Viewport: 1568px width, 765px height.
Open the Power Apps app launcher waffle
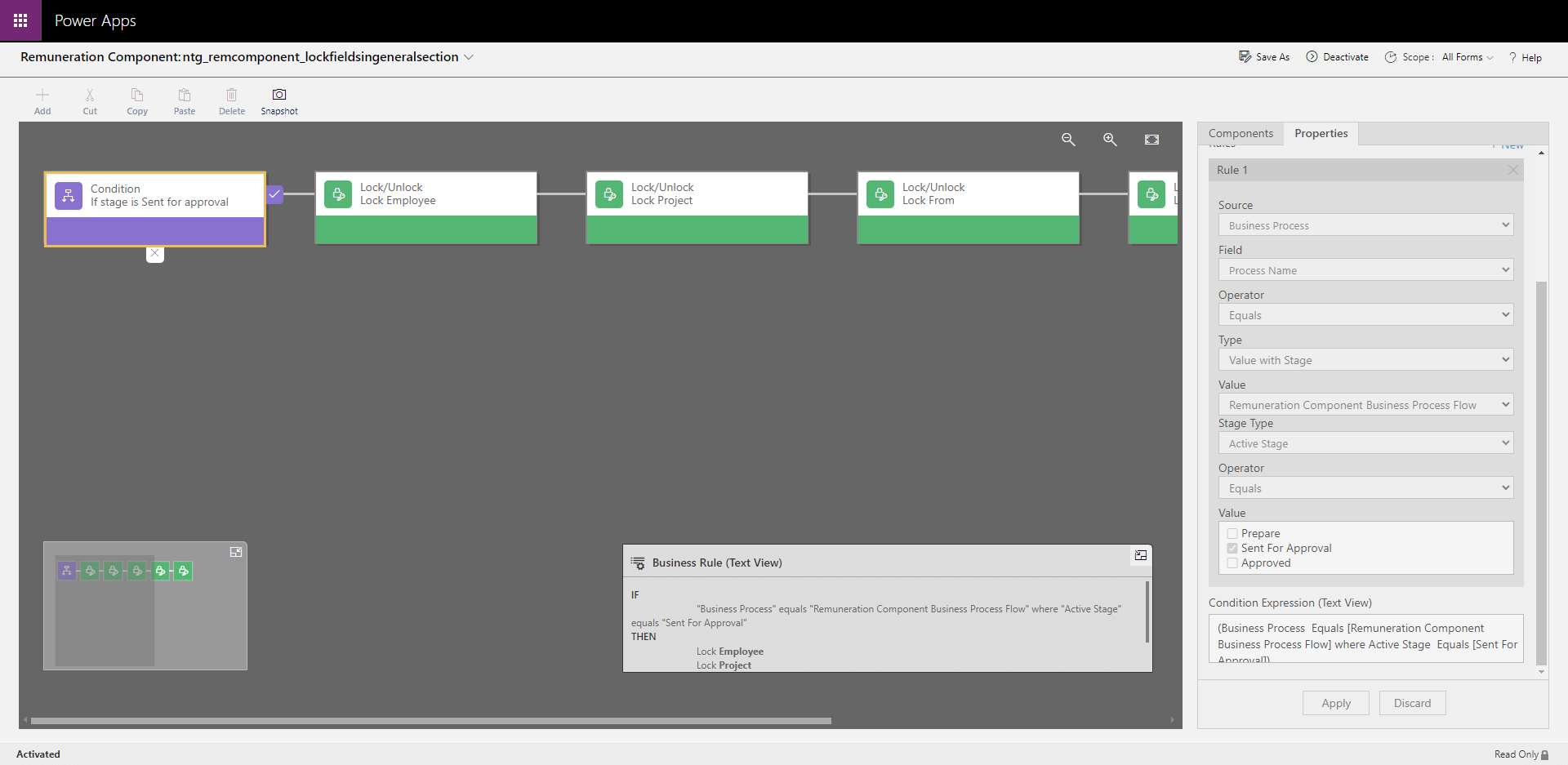(20, 20)
